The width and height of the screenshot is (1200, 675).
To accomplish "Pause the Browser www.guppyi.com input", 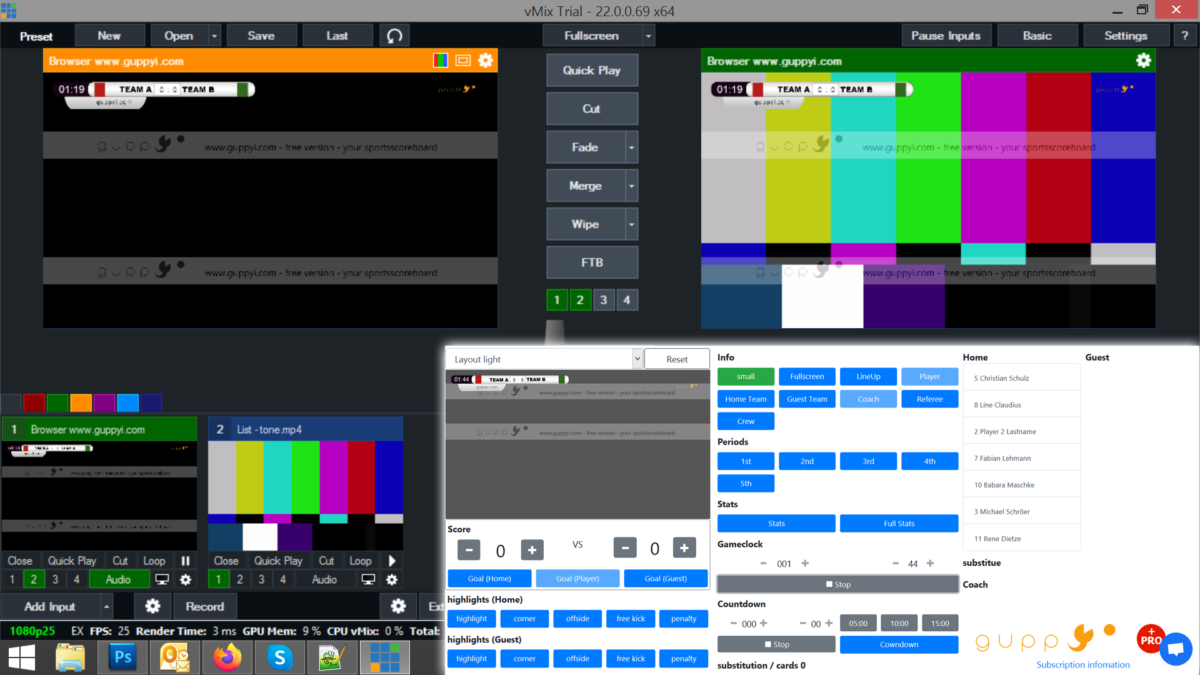I will pyautogui.click(x=186, y=560).
